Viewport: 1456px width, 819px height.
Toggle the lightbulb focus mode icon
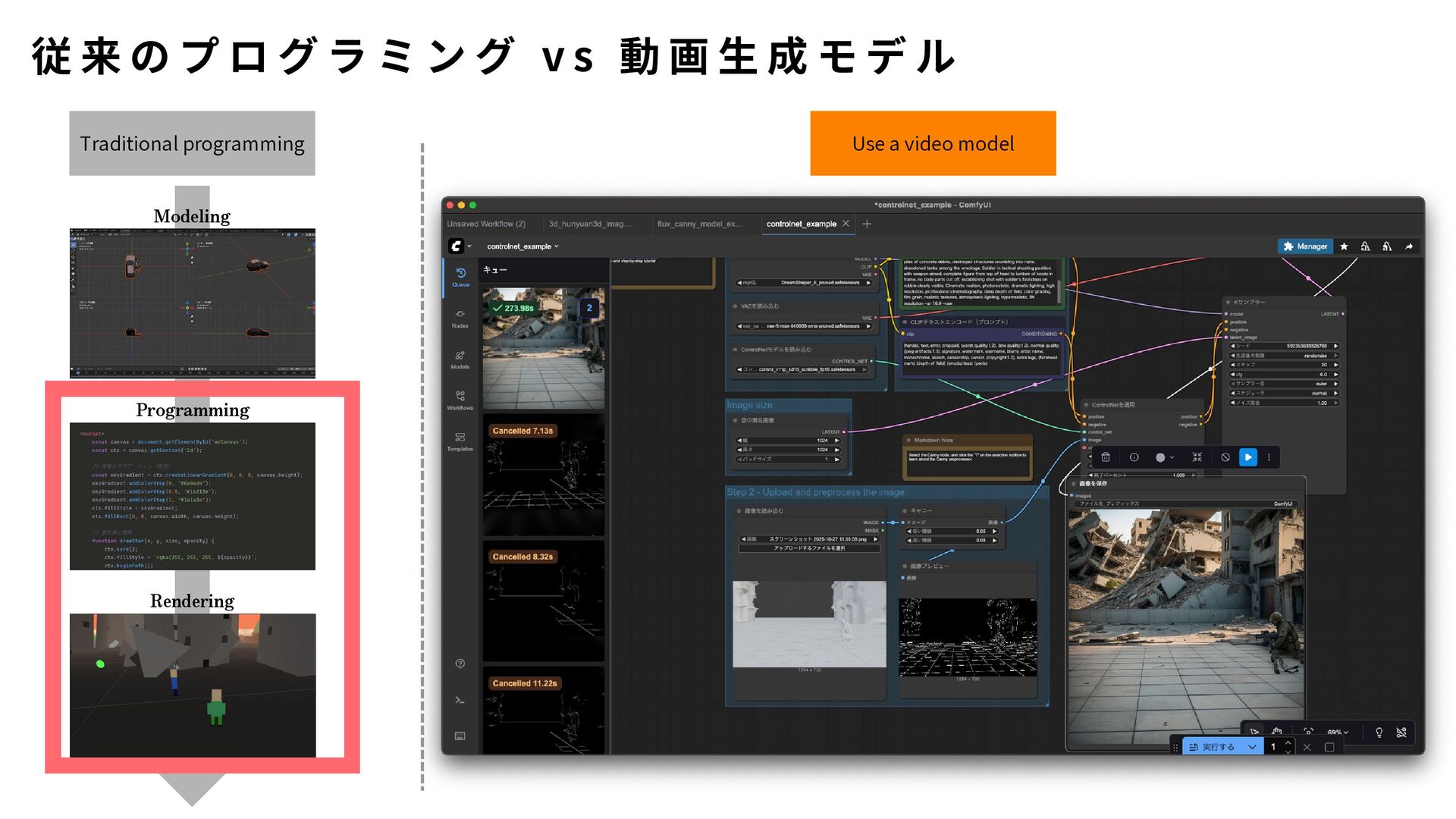[1379, 733]
